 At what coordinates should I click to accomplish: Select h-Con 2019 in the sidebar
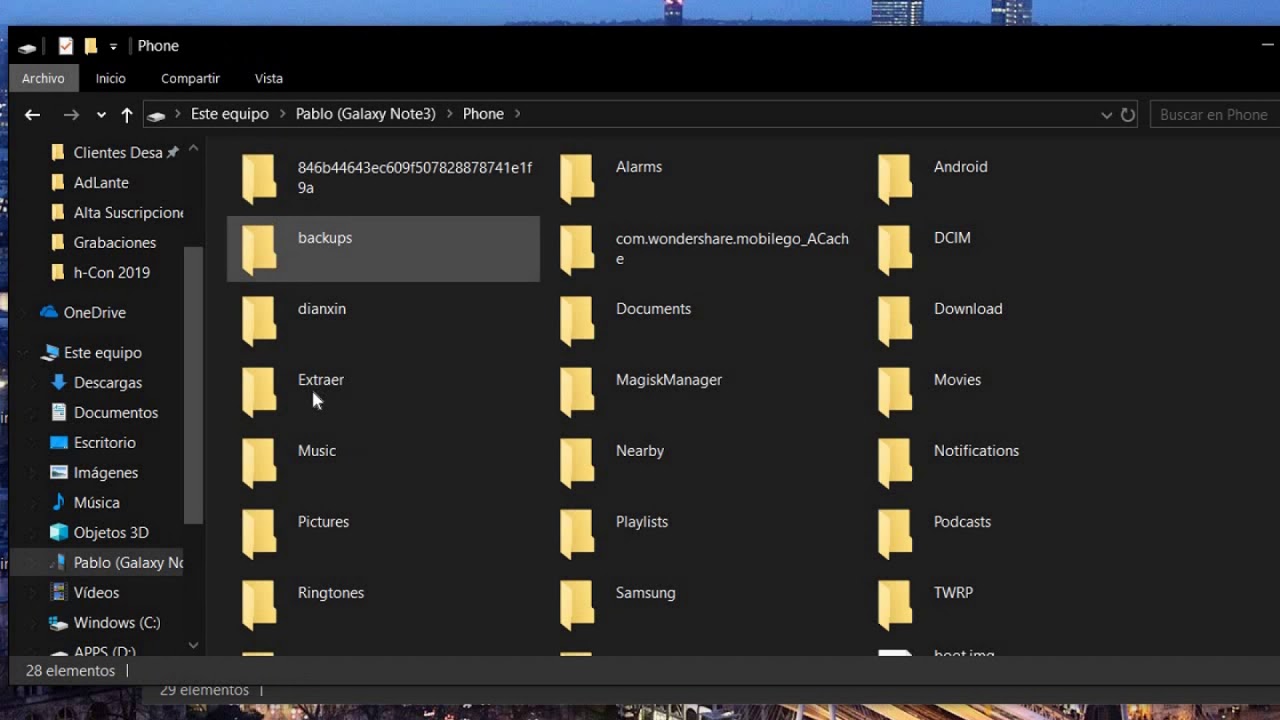(x=112, y=272)
